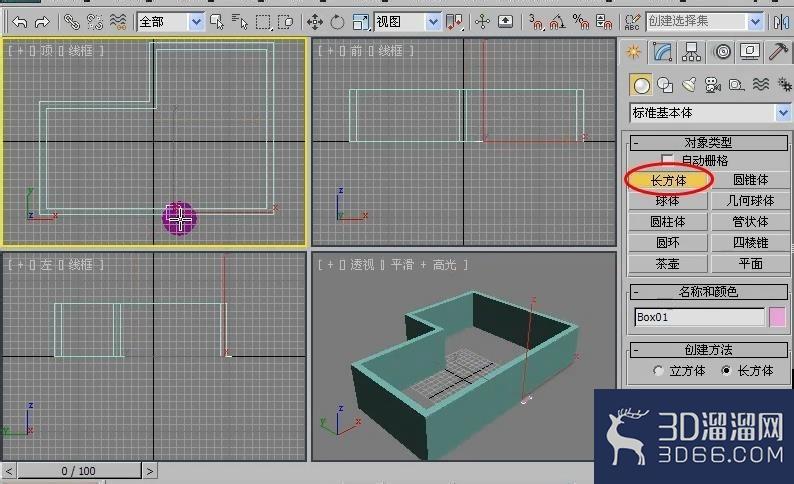Switch to the Utilities hammer tab

coord(778,52)
